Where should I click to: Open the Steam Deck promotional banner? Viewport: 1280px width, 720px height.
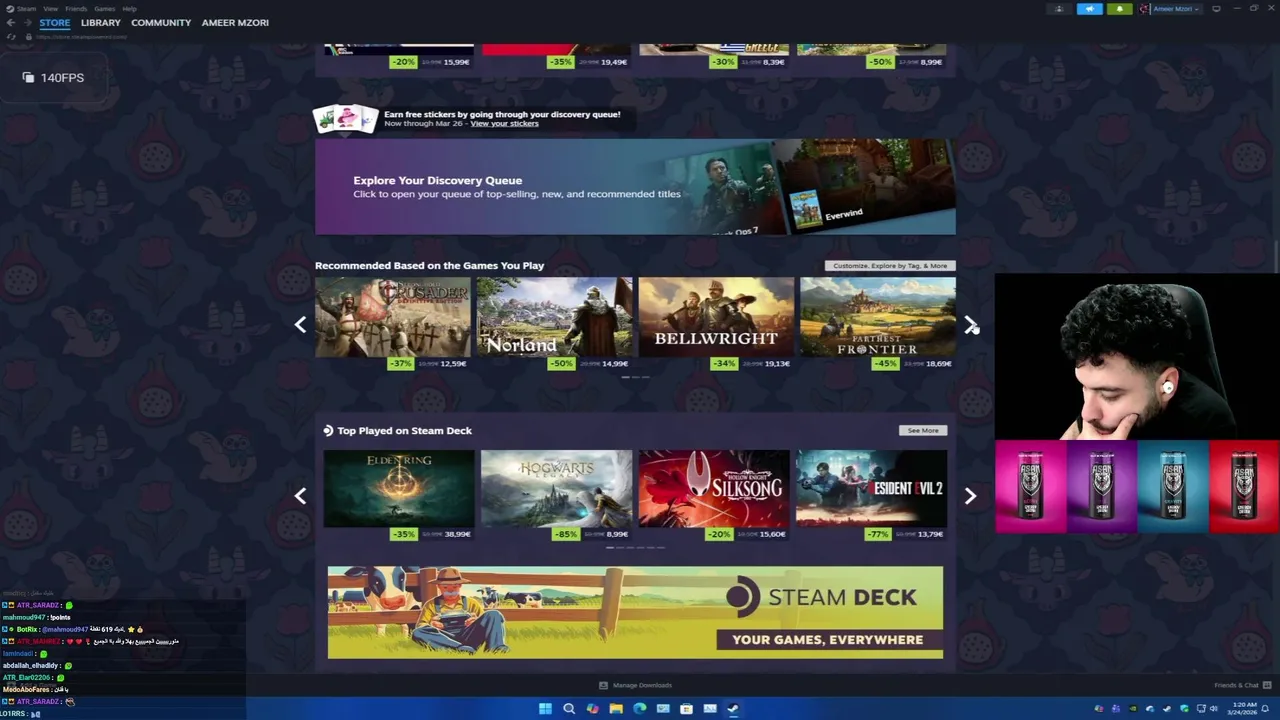(x=635, y=612)
